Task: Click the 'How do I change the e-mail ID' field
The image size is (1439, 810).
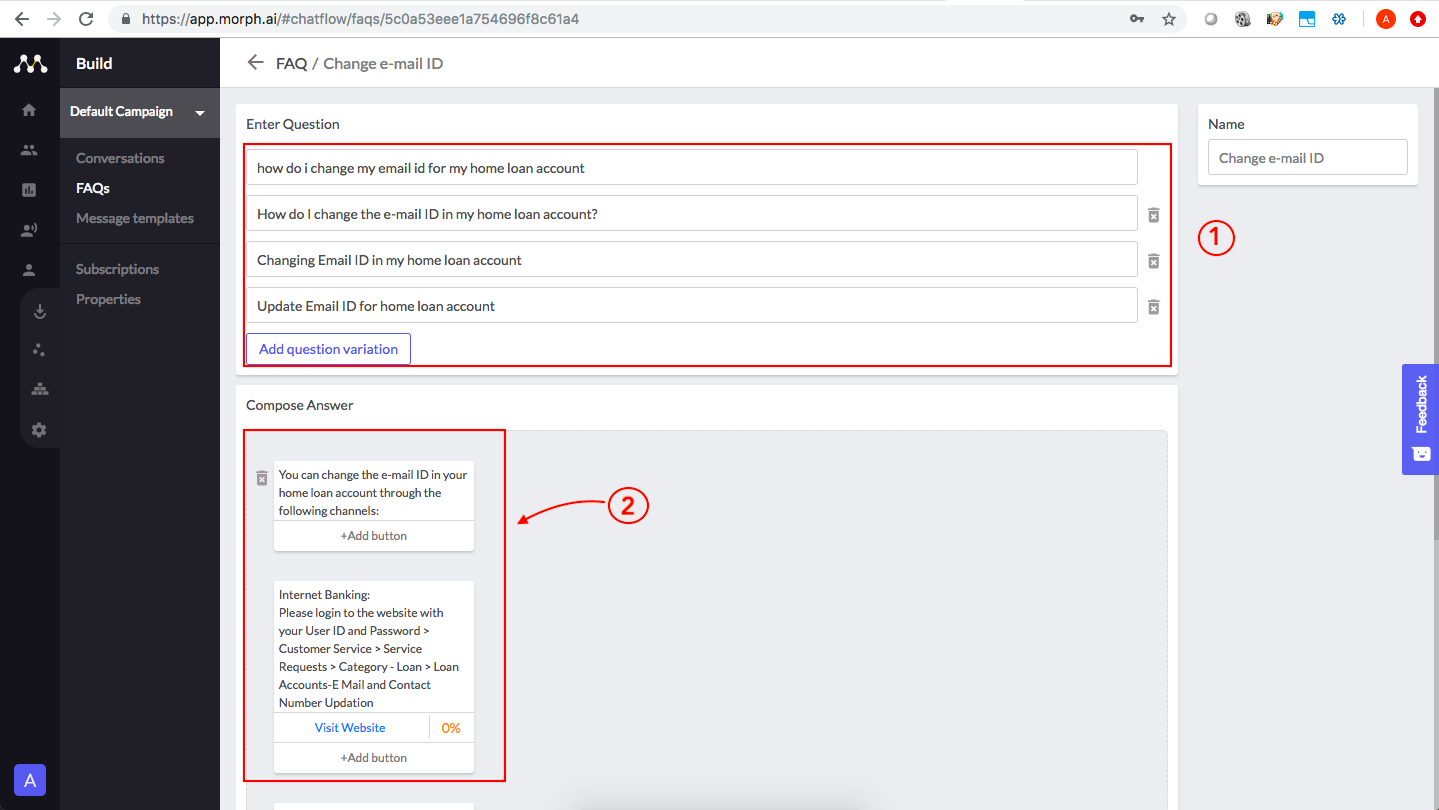Action: 692,214
